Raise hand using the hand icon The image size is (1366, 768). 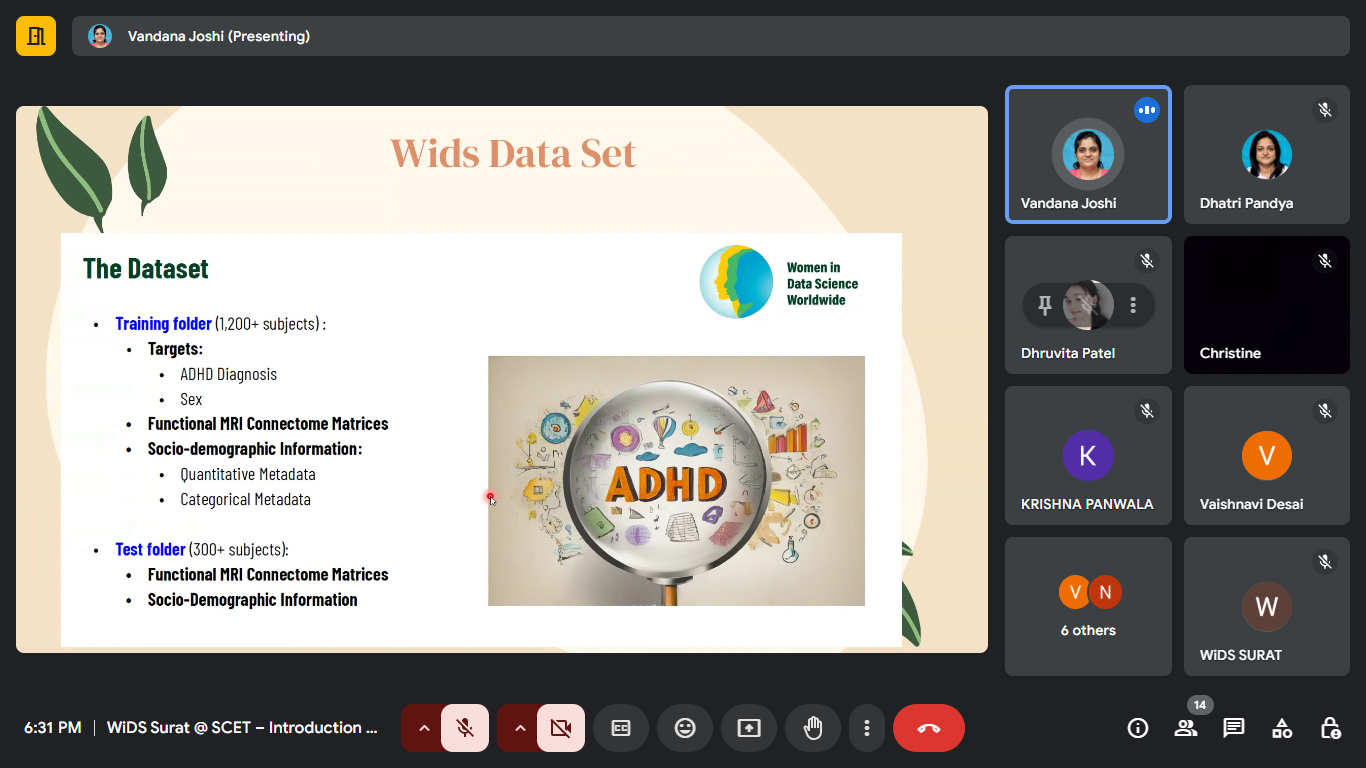click(813, 728)
